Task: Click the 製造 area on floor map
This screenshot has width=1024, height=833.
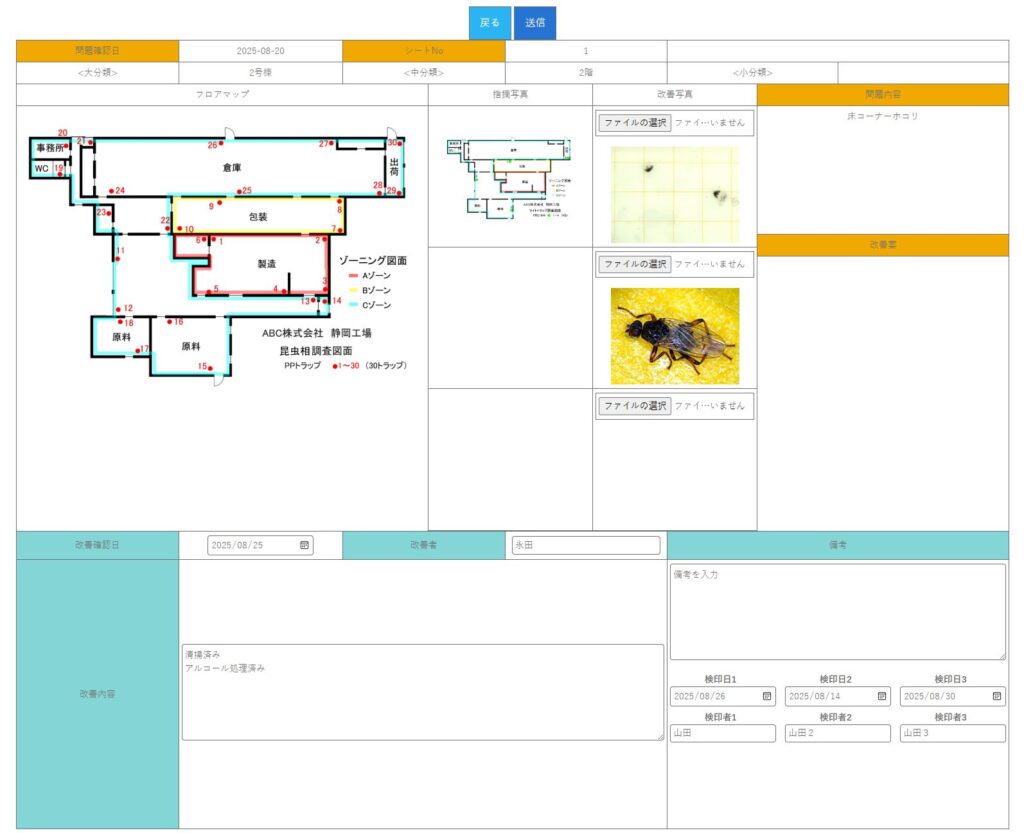Action: click(266, 264)
